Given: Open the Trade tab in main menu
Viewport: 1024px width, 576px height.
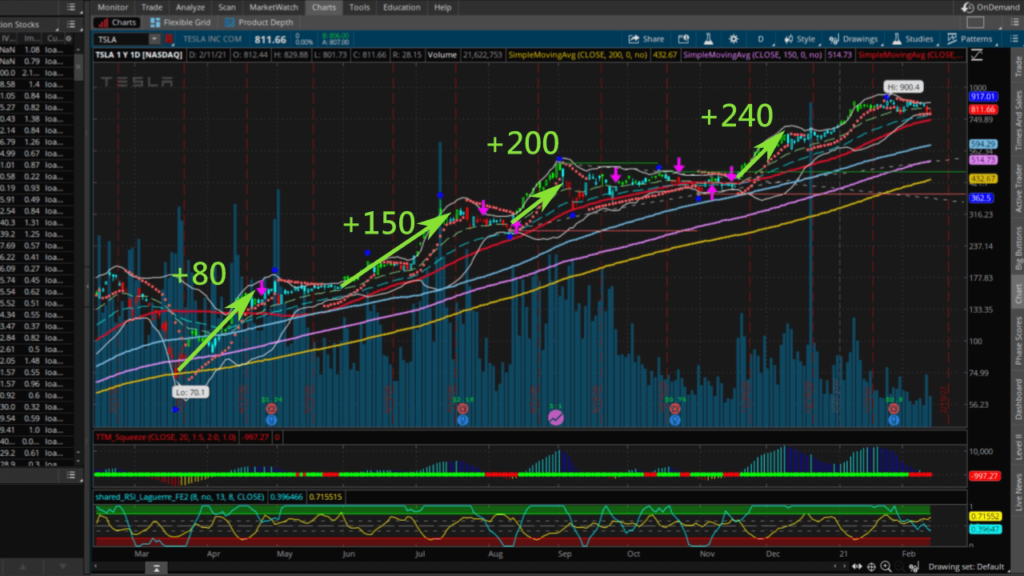Looking at the screenshot, I should click(152, 7).
